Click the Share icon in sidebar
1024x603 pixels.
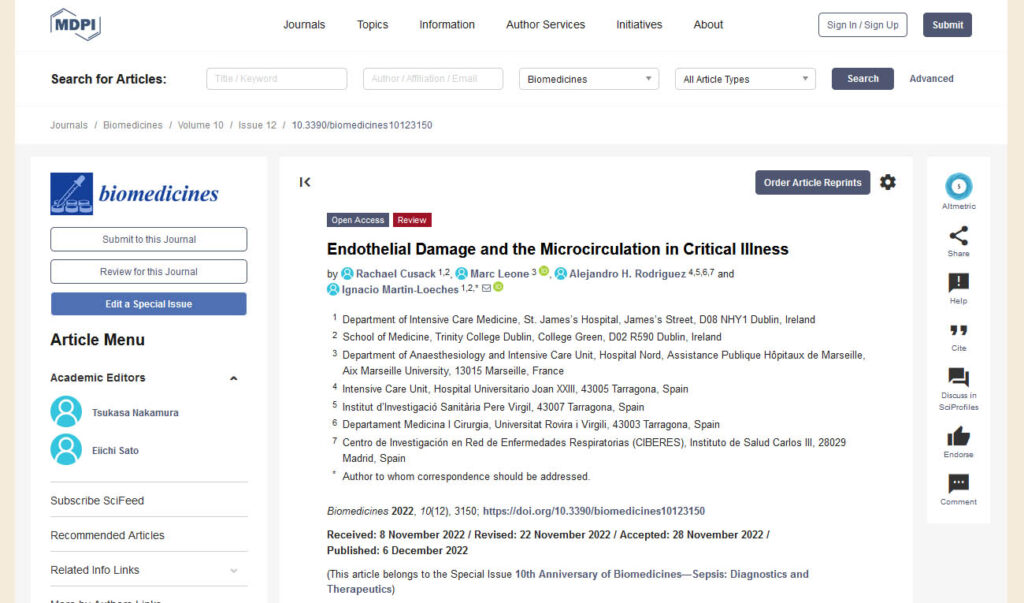click(958, 237)
